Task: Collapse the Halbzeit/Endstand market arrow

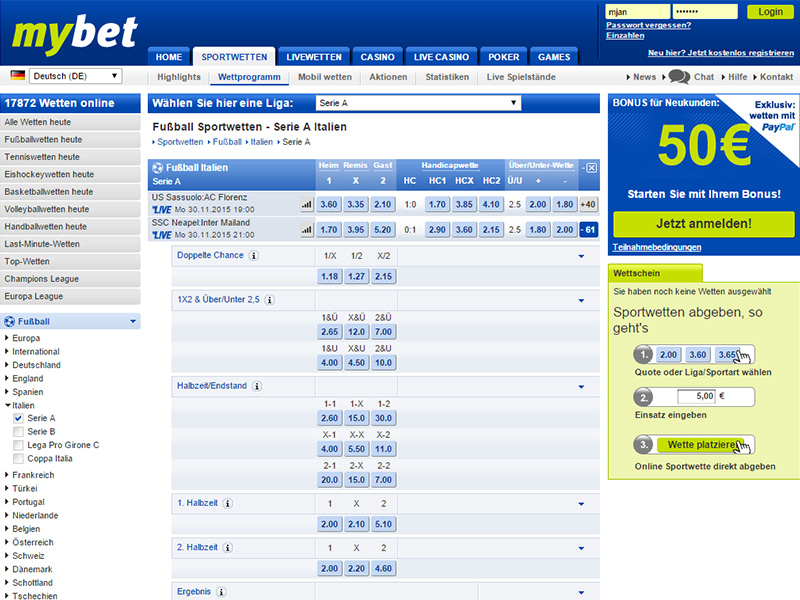Action: [581, 387]
